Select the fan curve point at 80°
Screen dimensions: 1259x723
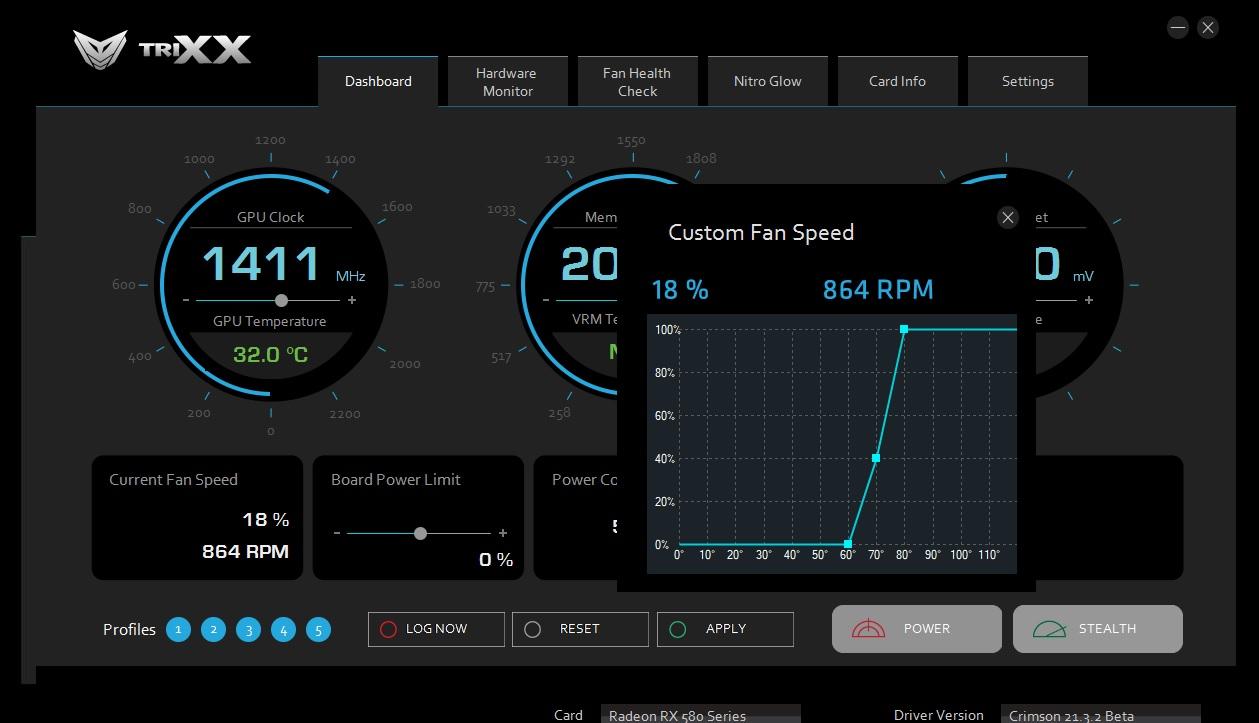tap(904, 329)
